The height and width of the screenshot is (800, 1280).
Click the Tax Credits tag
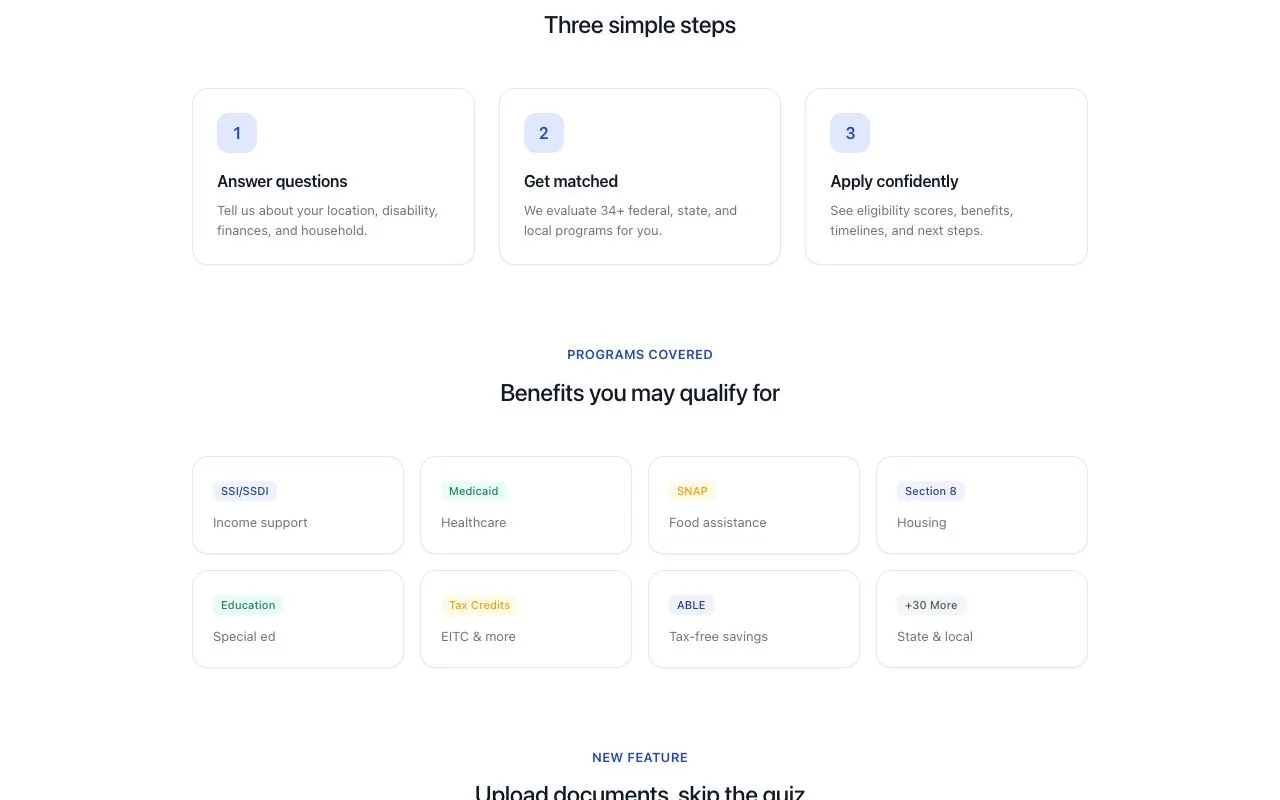coord(479,605)
